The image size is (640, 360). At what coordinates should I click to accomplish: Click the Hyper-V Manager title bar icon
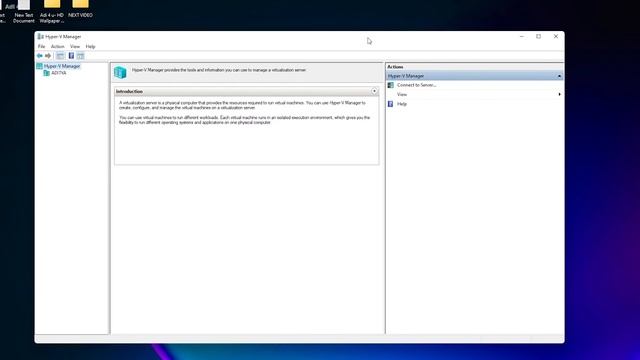point(40,37)
